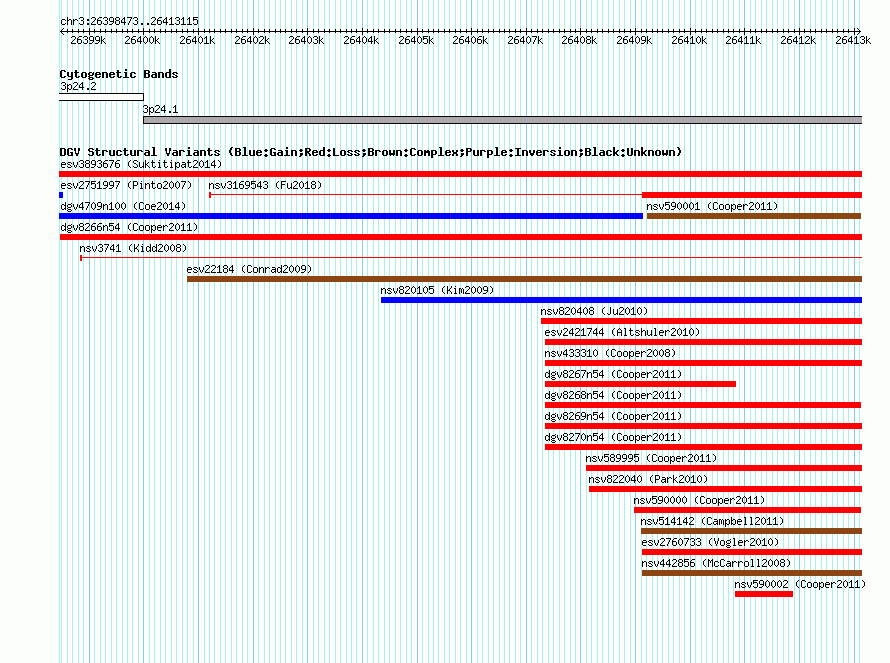Screen dimensions: 890x663
Task: Click the red dgv8266n54 loss bar
Action: click(460, 237)
